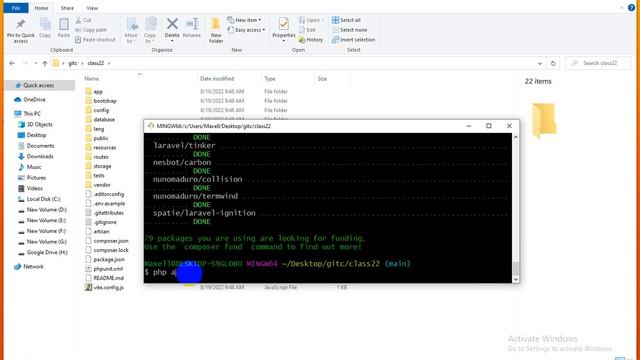Sort by the Size column header
Screen dimensions: 640x360
(322, 79)
